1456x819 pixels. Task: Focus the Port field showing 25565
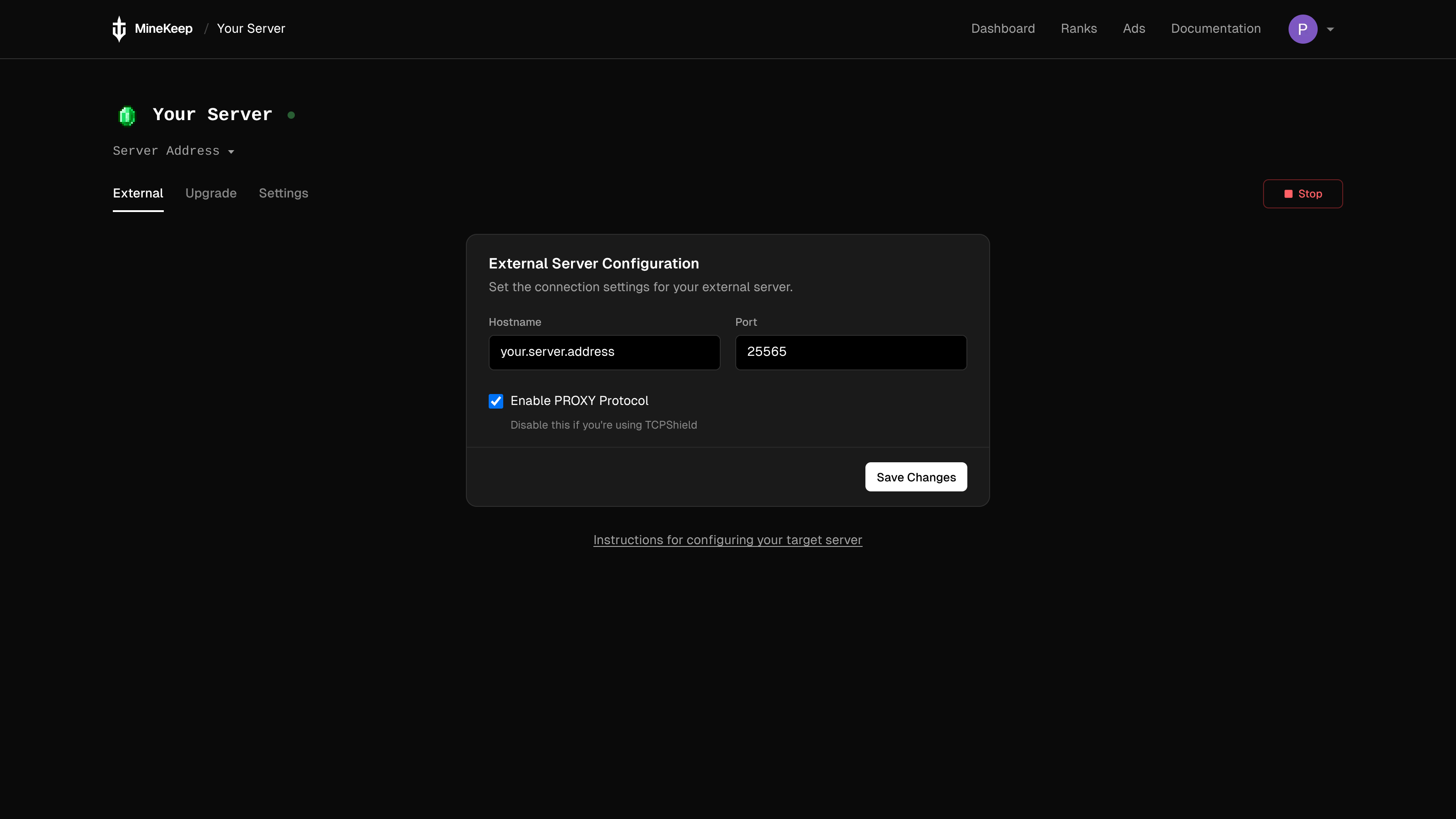click(851, 352)
